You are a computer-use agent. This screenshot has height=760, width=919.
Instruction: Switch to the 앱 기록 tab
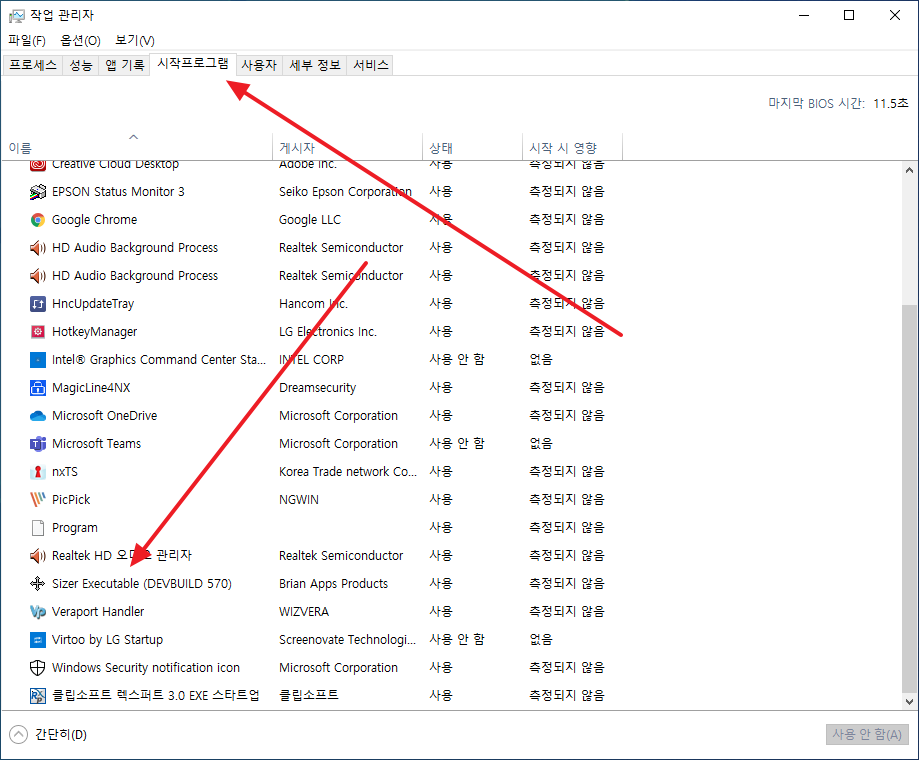124,65
